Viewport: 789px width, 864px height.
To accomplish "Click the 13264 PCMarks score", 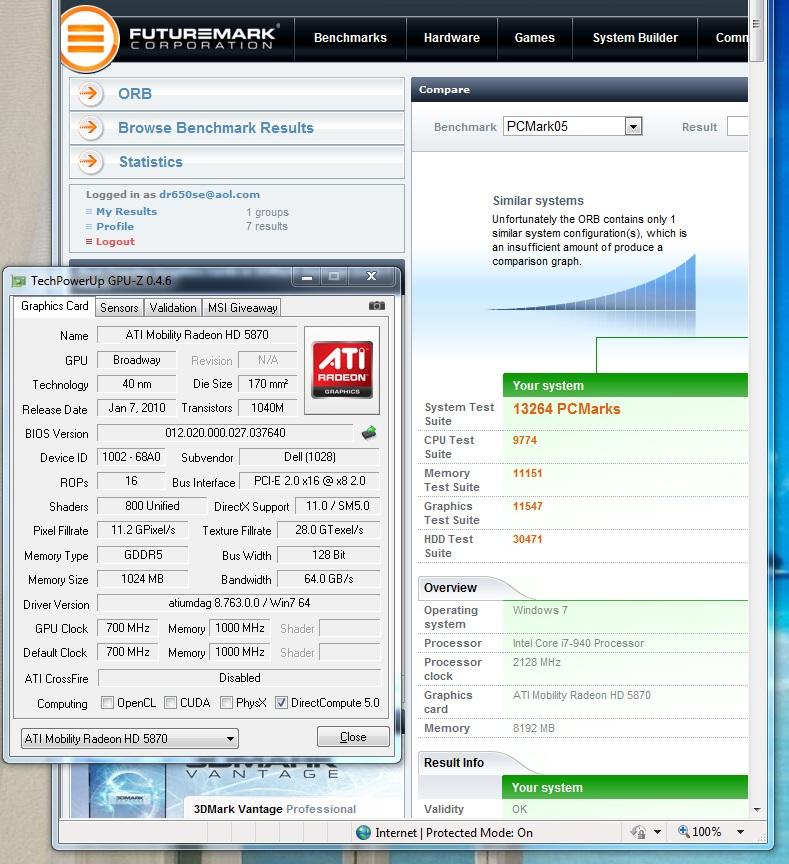I will coord(566,409).
